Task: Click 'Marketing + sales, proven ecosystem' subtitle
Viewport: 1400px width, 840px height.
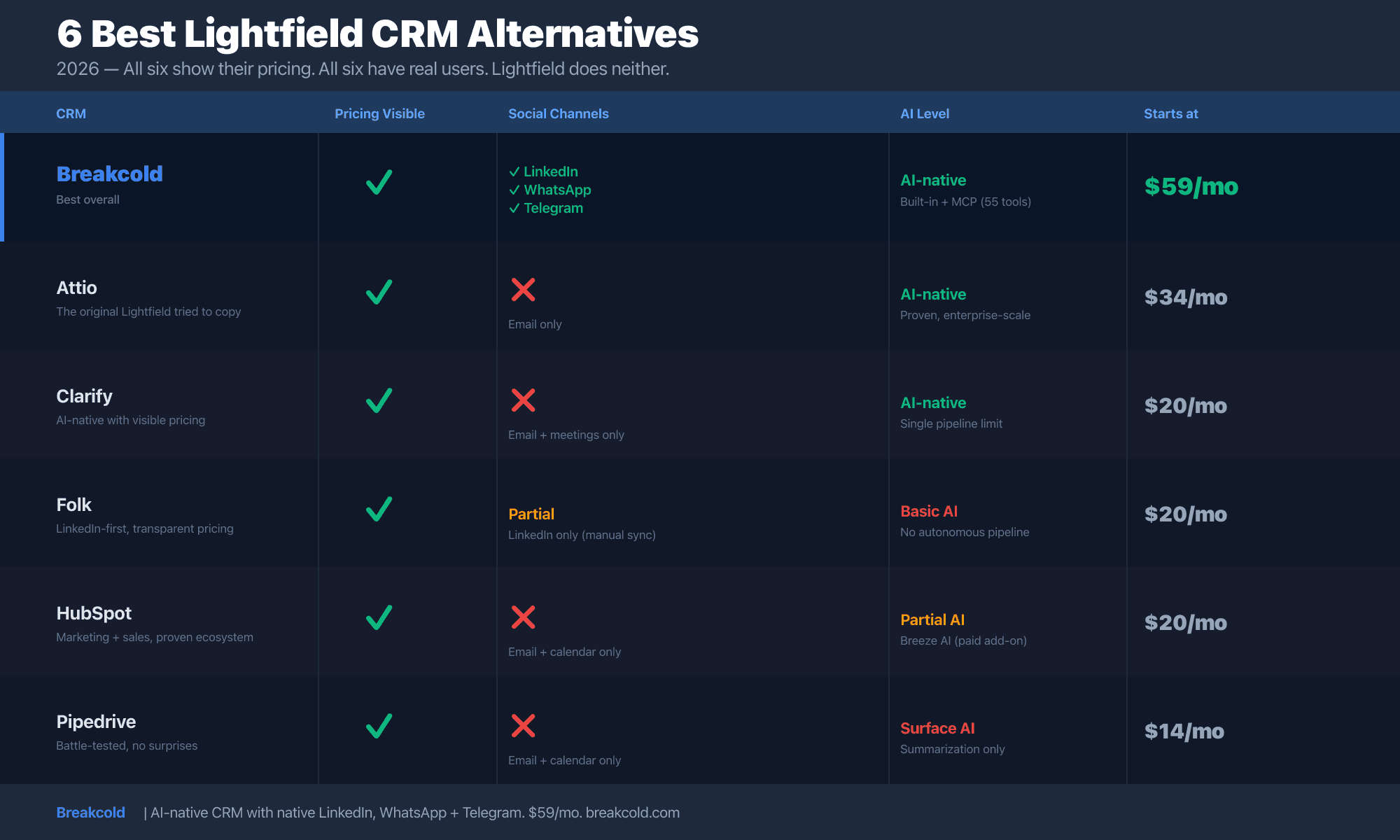Action: (155, 637)
